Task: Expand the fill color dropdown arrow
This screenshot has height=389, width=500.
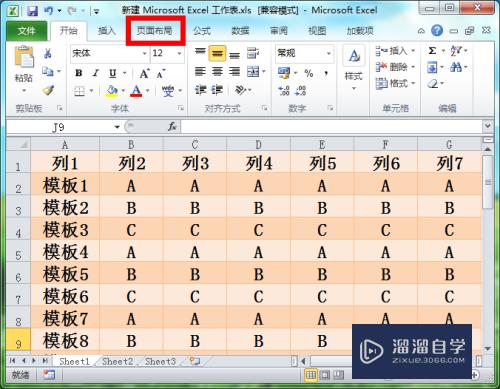Action: 123,91
